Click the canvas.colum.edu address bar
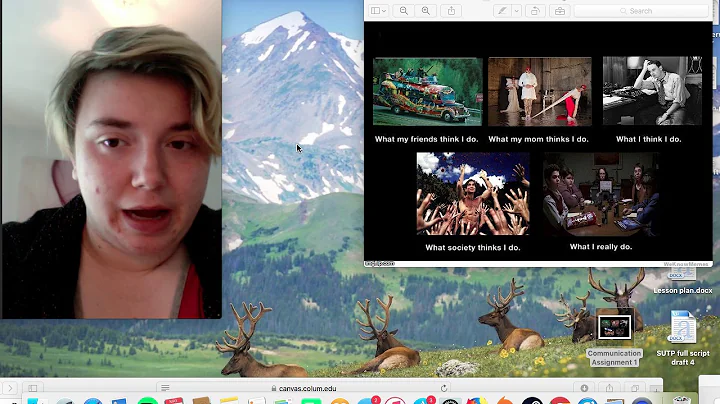Viewport: 720px width, 404px height. click(304, 388)
